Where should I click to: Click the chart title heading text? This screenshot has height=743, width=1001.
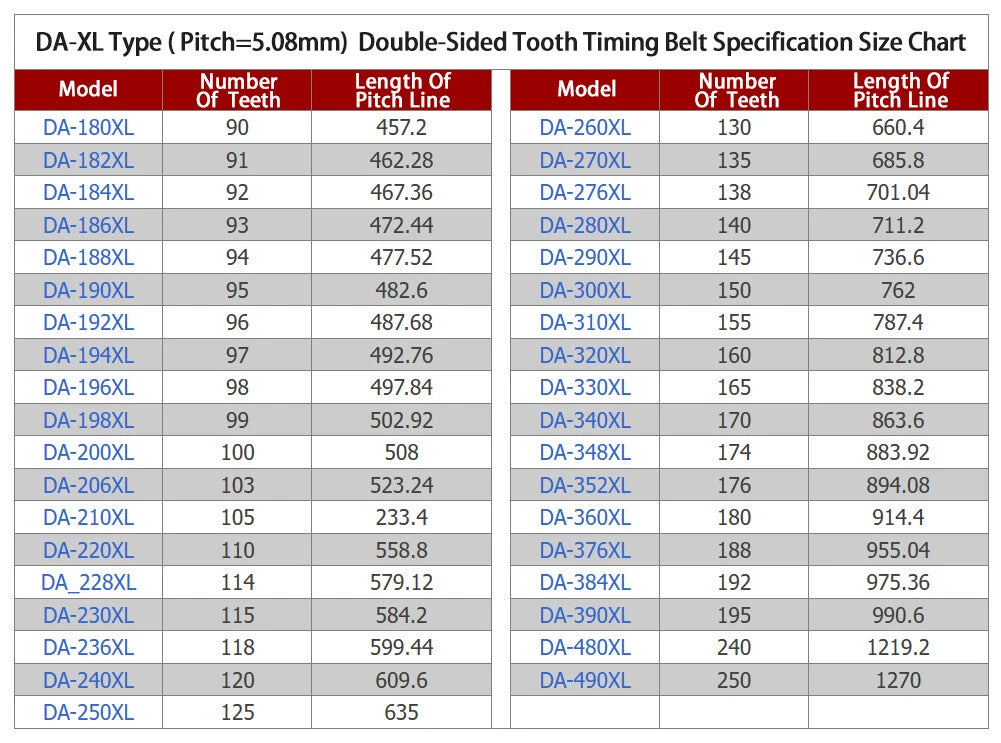coord(500,42)
